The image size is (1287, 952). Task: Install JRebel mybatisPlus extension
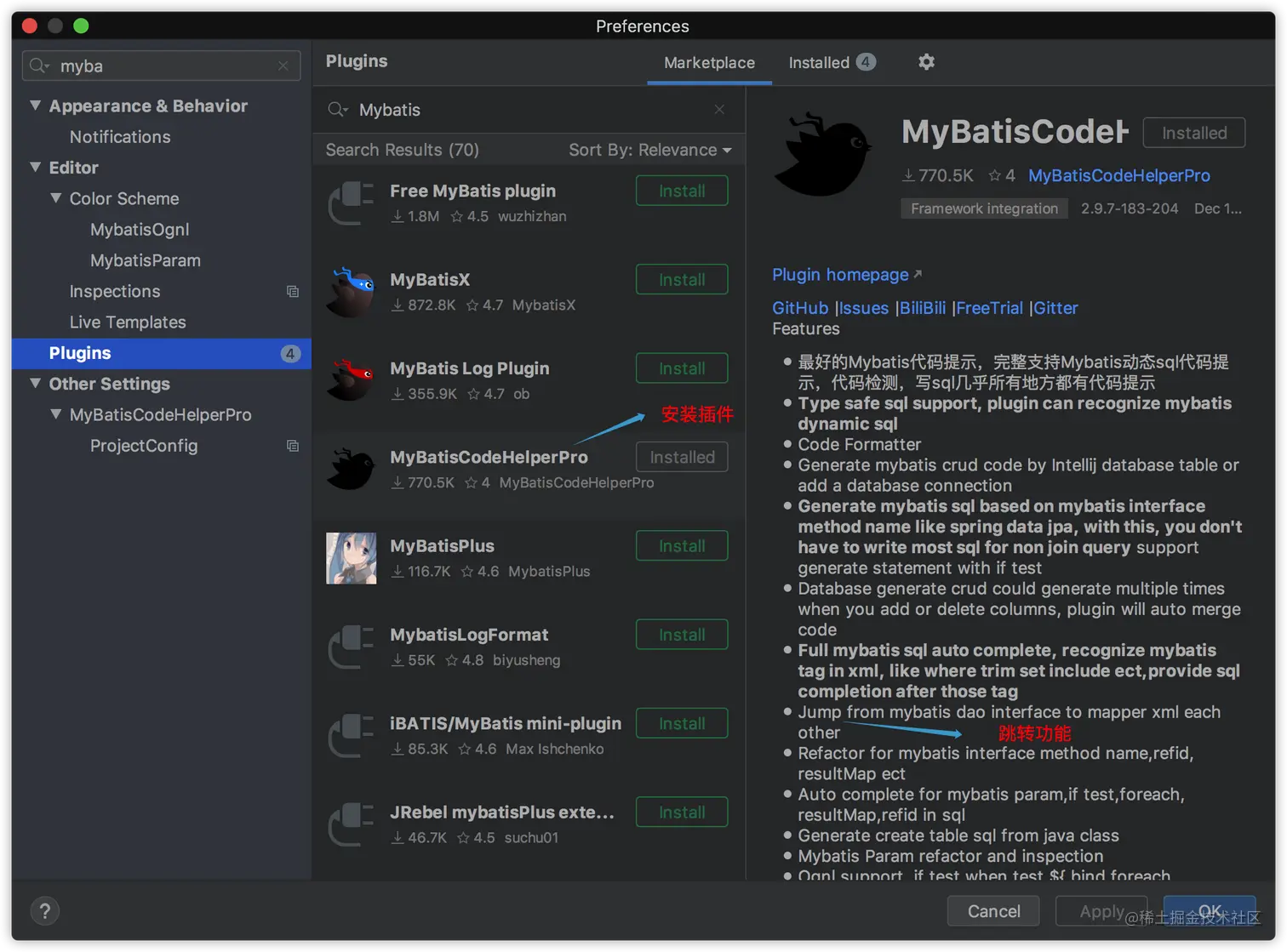[x=682, y=812]
